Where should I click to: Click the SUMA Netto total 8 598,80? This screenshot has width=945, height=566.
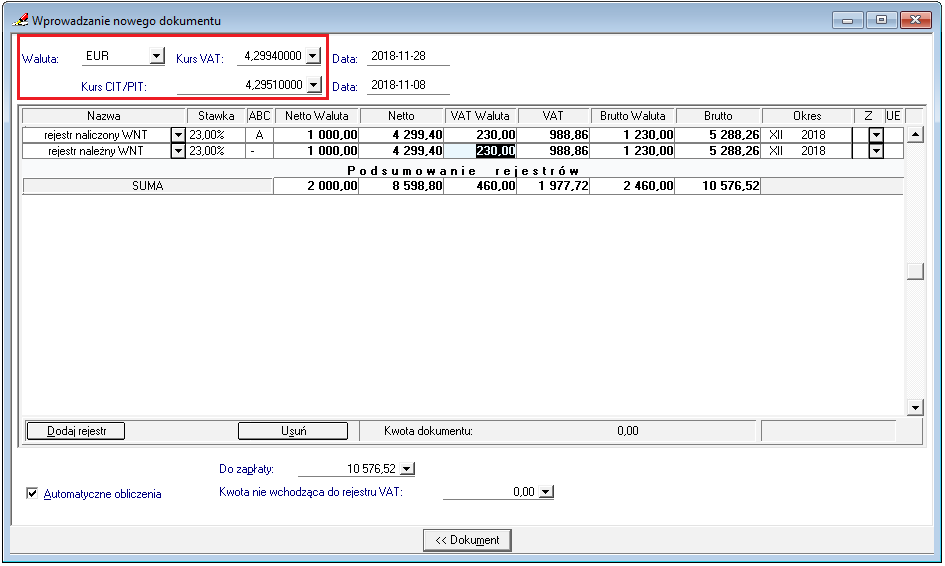point(401,186)
